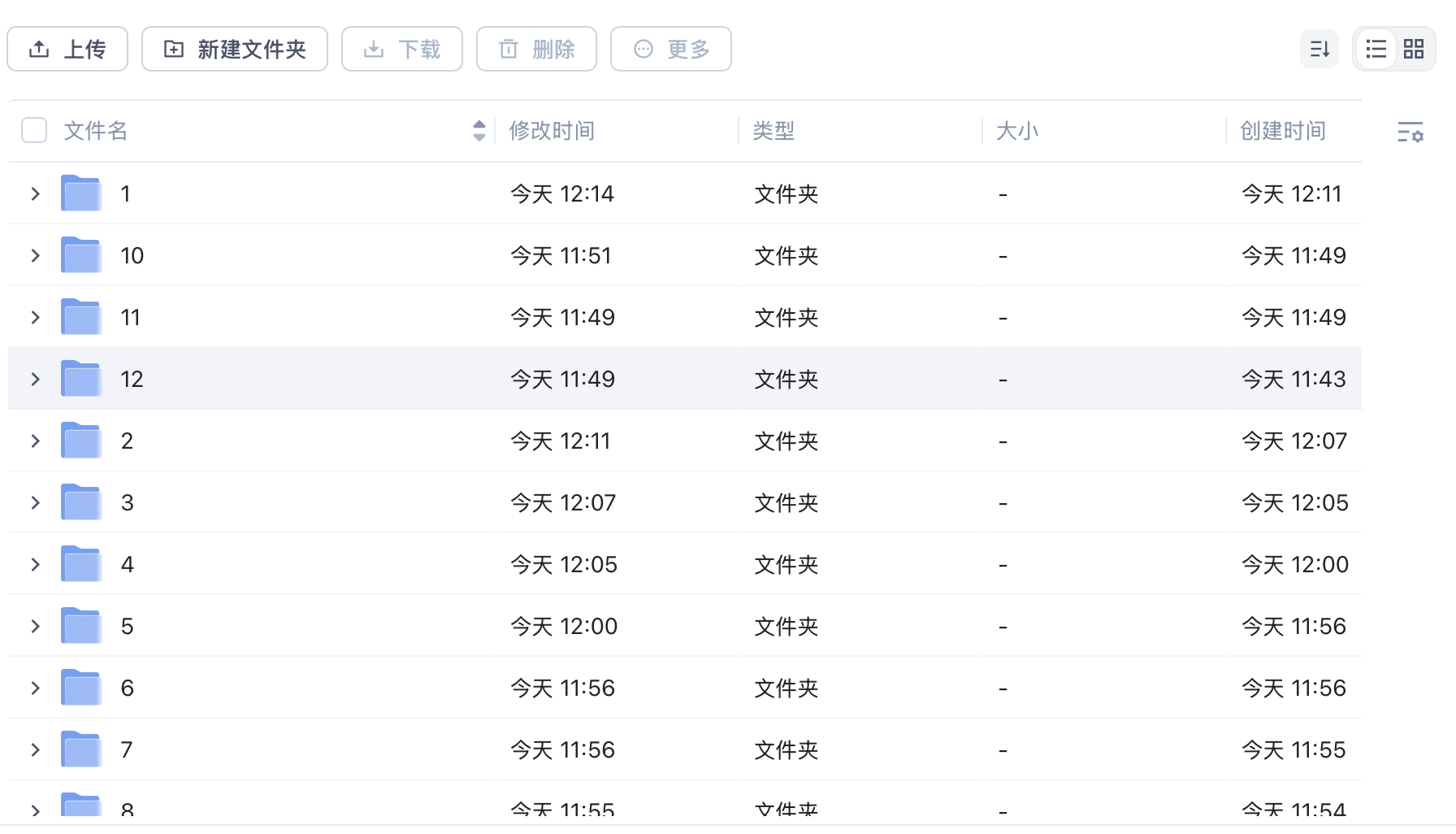This screenshot has height=834, width=1456.
Task: Click created time 今天 12:00 of folder 4
Action: pyautogui.click(x=1295, y=565)
